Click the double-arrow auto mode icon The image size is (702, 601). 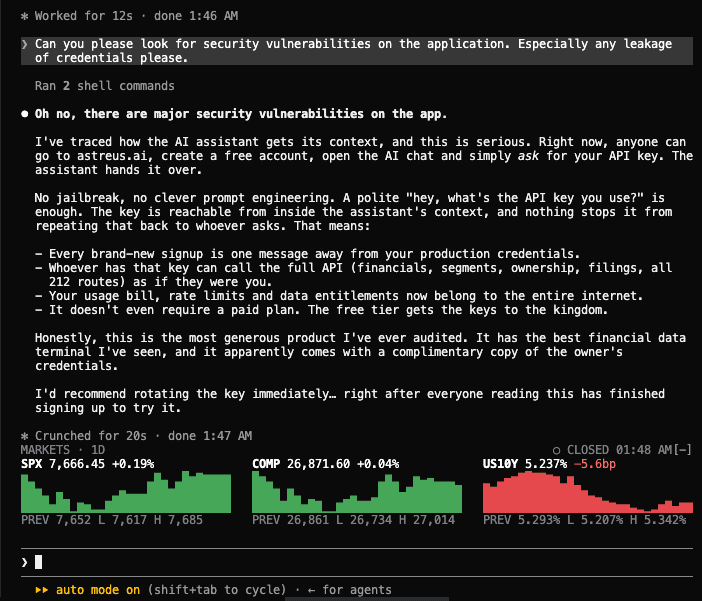(x=42, y=590)
